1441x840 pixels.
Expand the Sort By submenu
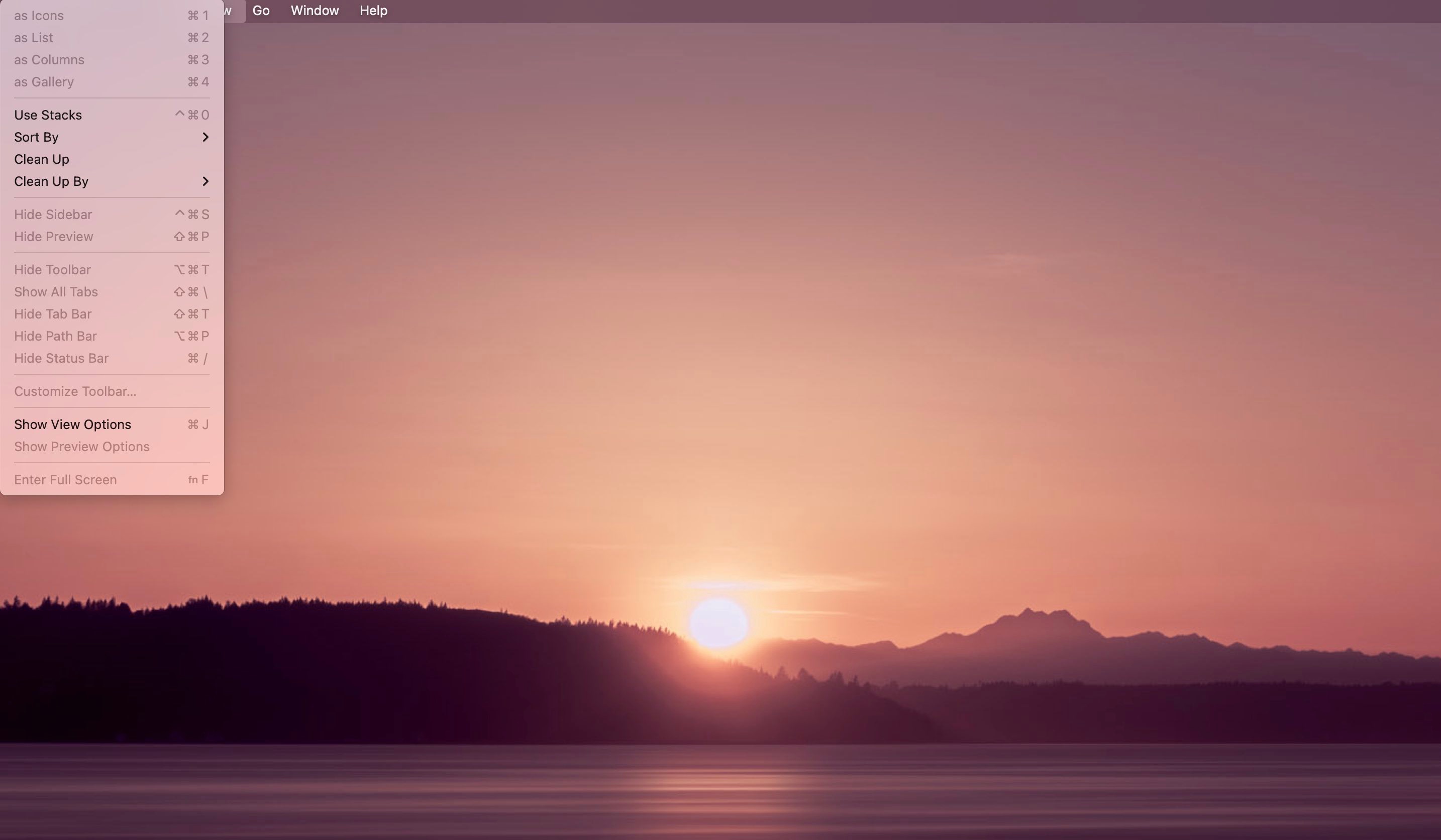[x=37, y=137]
